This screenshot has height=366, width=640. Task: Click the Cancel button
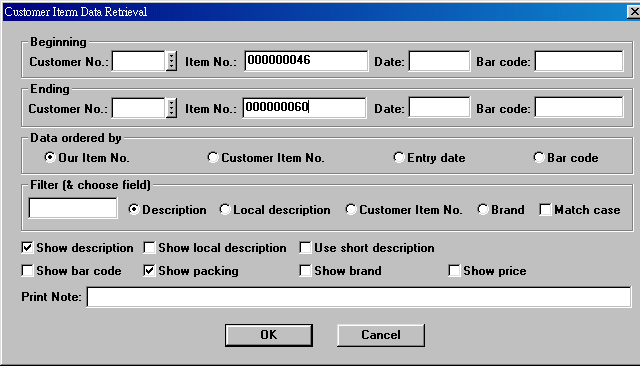[x=381, y=335]
